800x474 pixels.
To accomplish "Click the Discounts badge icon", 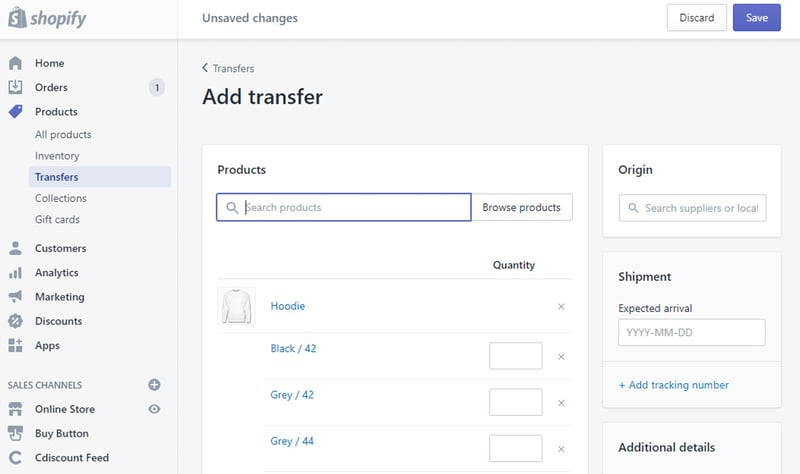I will click(15, 321).
